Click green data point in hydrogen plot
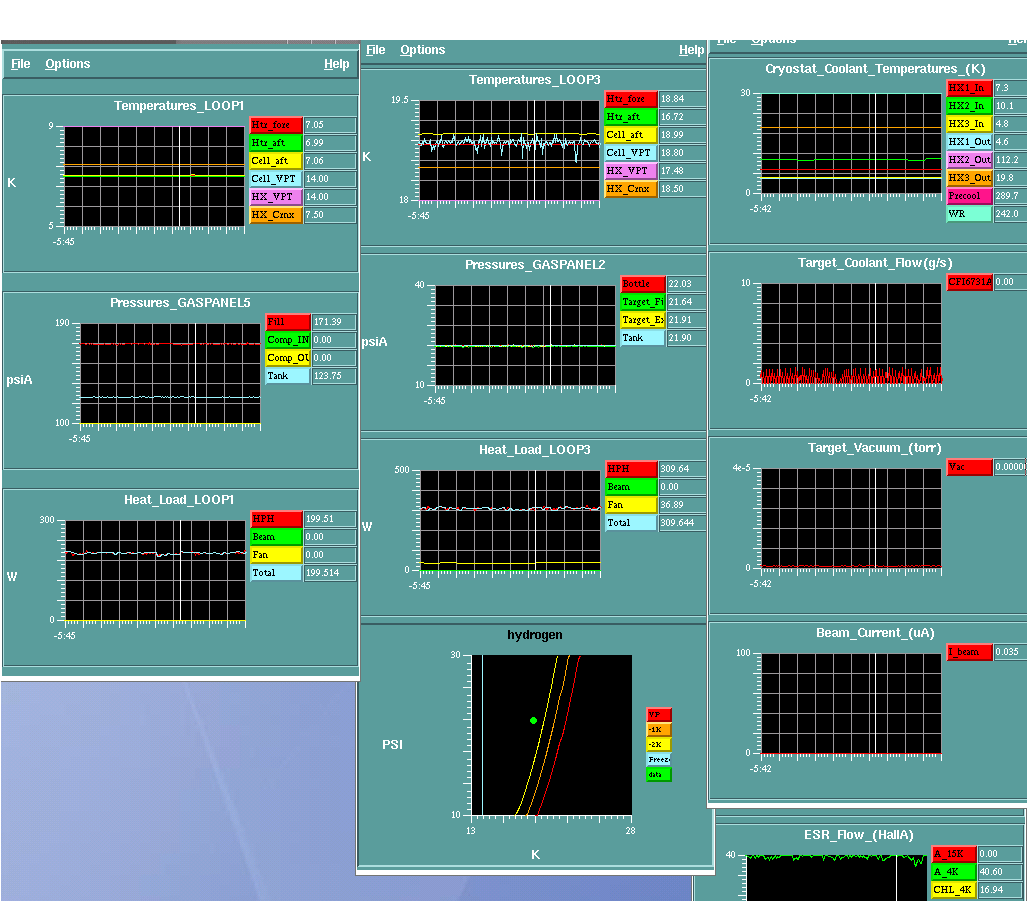 [x=534, y=720]
